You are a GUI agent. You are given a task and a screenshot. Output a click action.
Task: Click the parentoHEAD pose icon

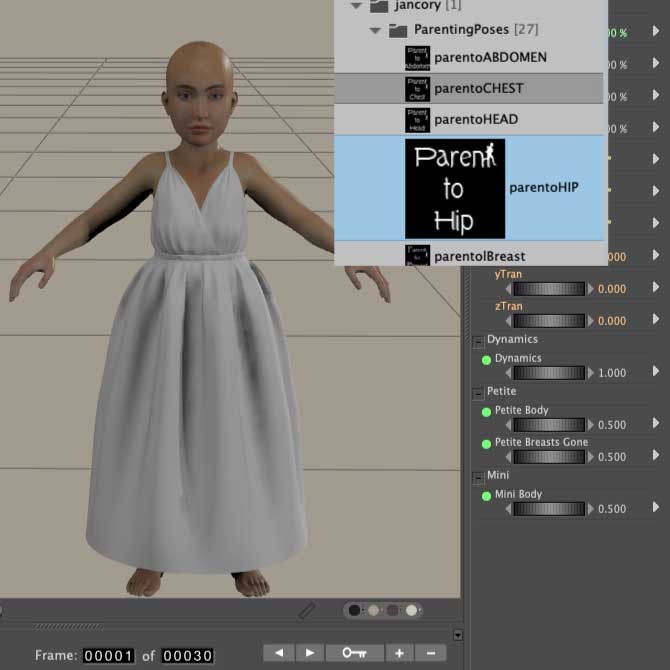tap(418, 120)
